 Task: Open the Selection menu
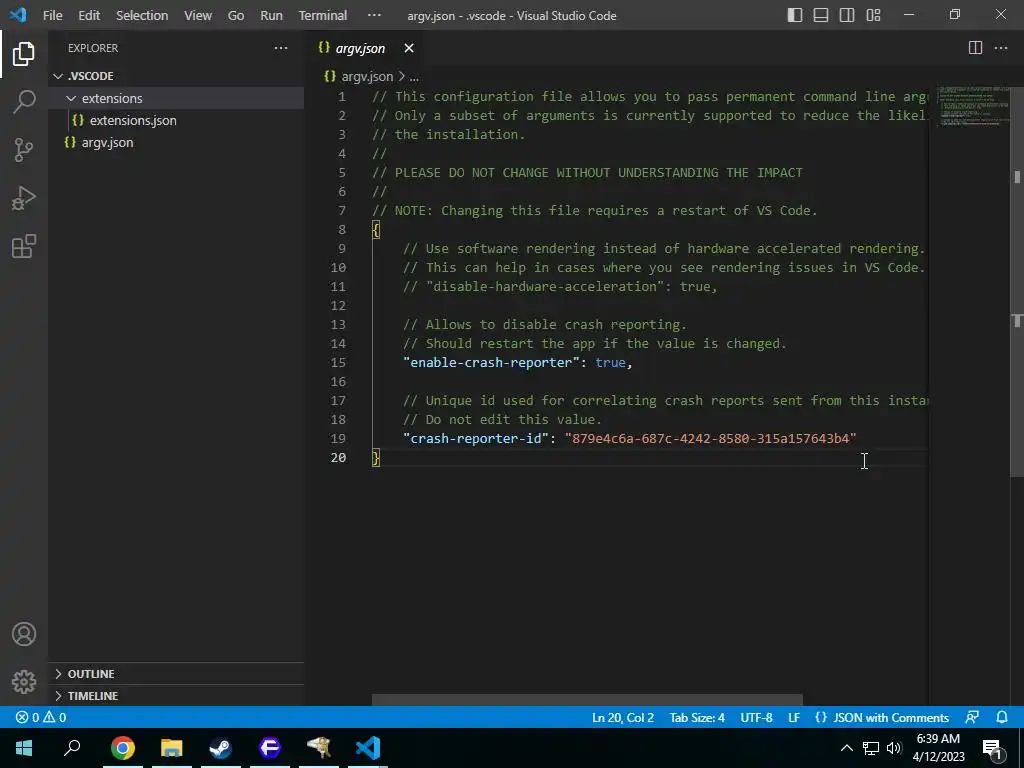[142, 15]
